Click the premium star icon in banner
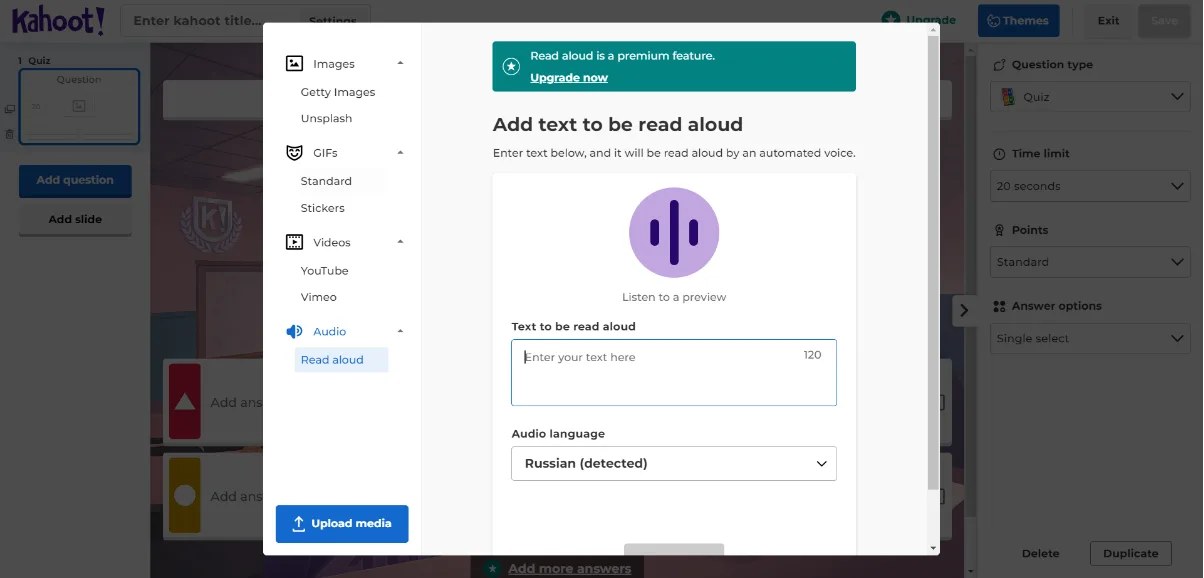 pos(511,67)
